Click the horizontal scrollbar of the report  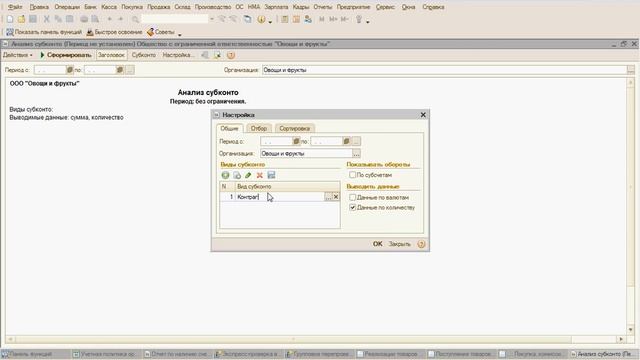(293, 339)
